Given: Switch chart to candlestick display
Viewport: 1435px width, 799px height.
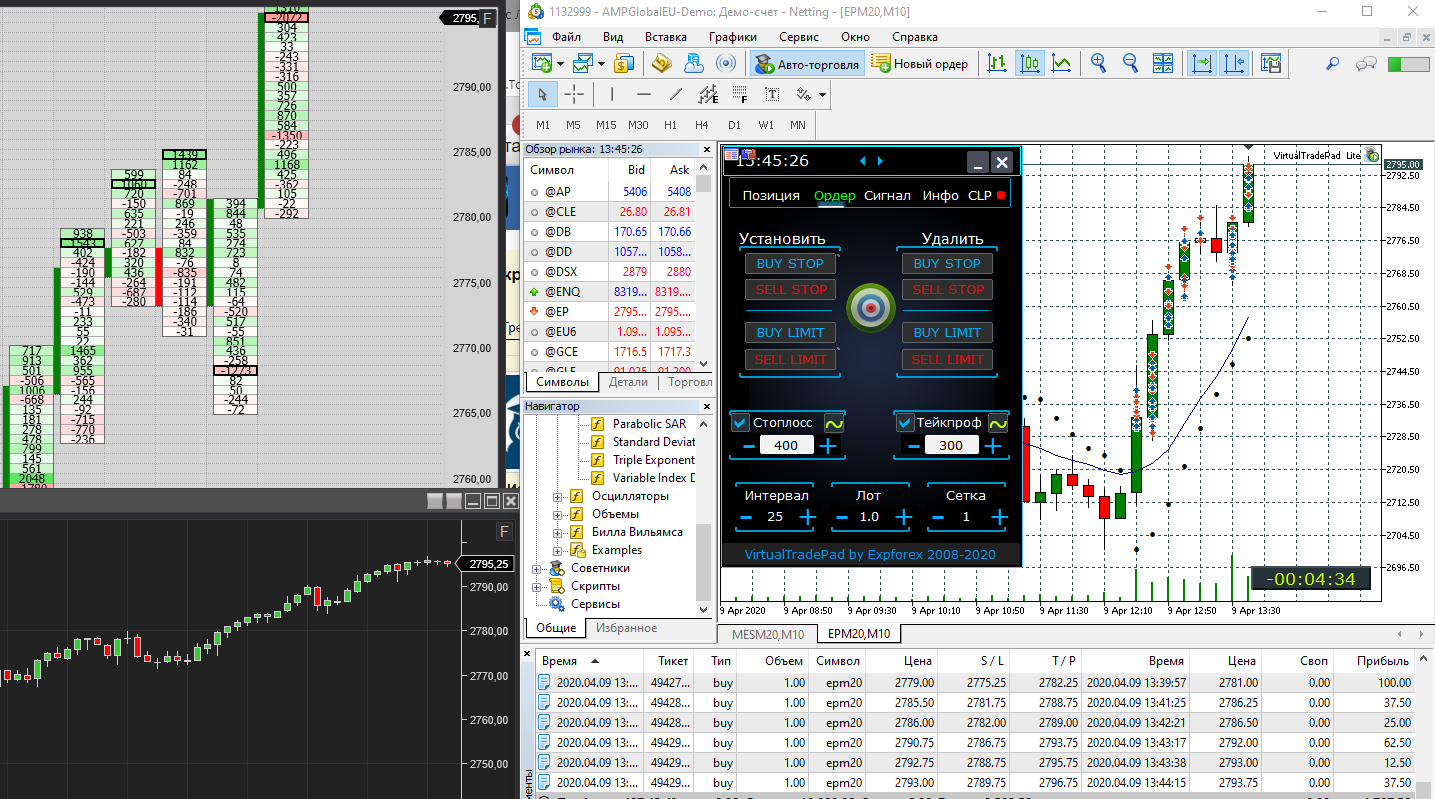Looking at the screenshot, I should pos(1030,63).
